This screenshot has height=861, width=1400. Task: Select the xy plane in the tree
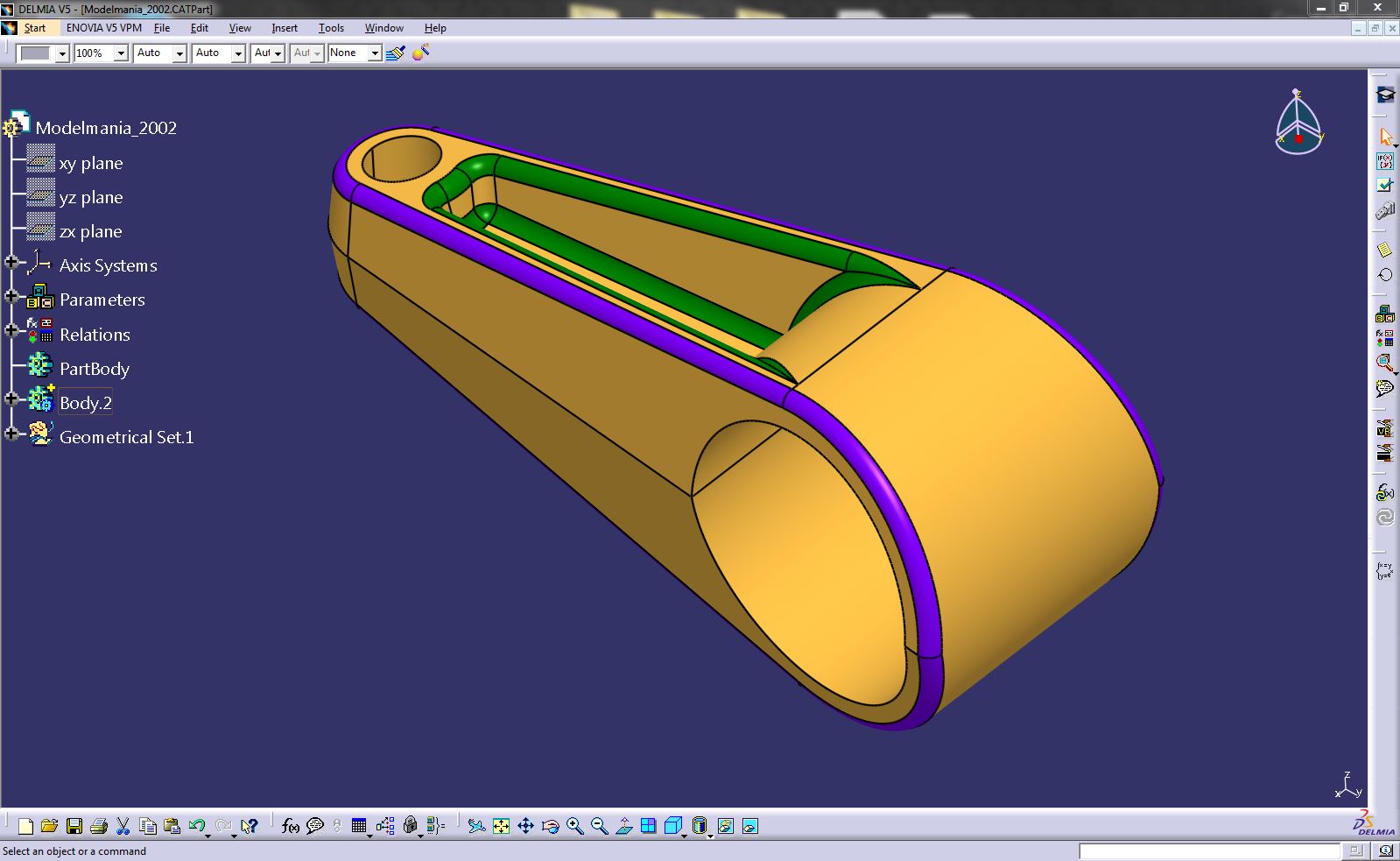[x=91, y=164]
